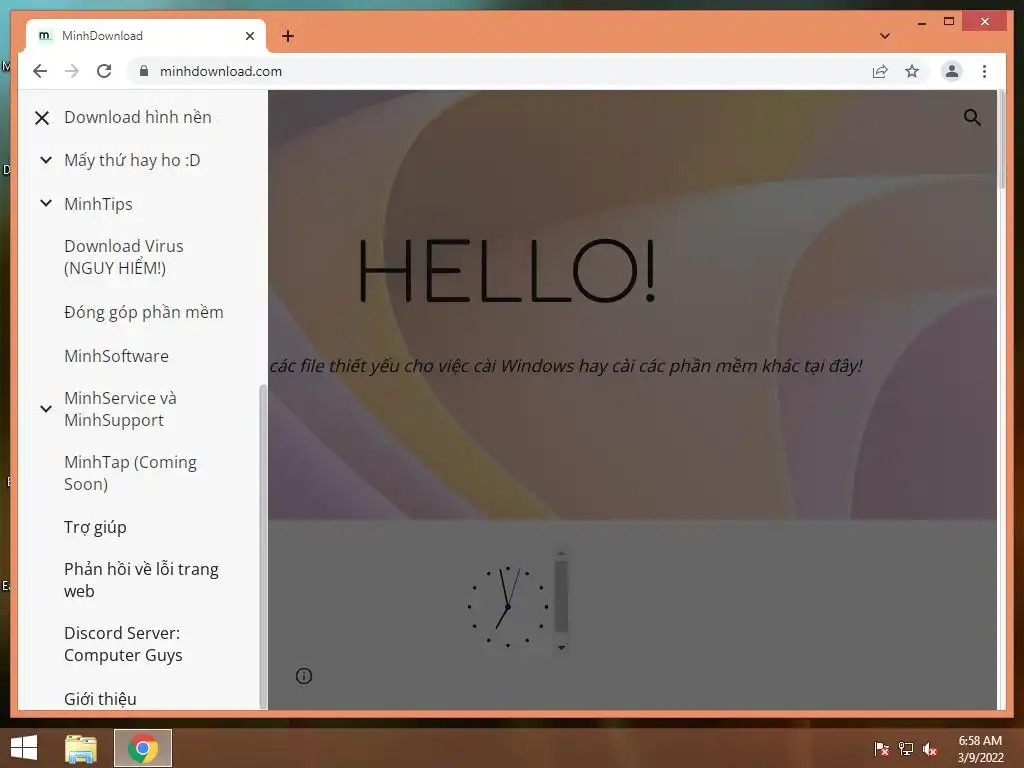
Task: Open File Explorer from taskbar
Action: 81,748
